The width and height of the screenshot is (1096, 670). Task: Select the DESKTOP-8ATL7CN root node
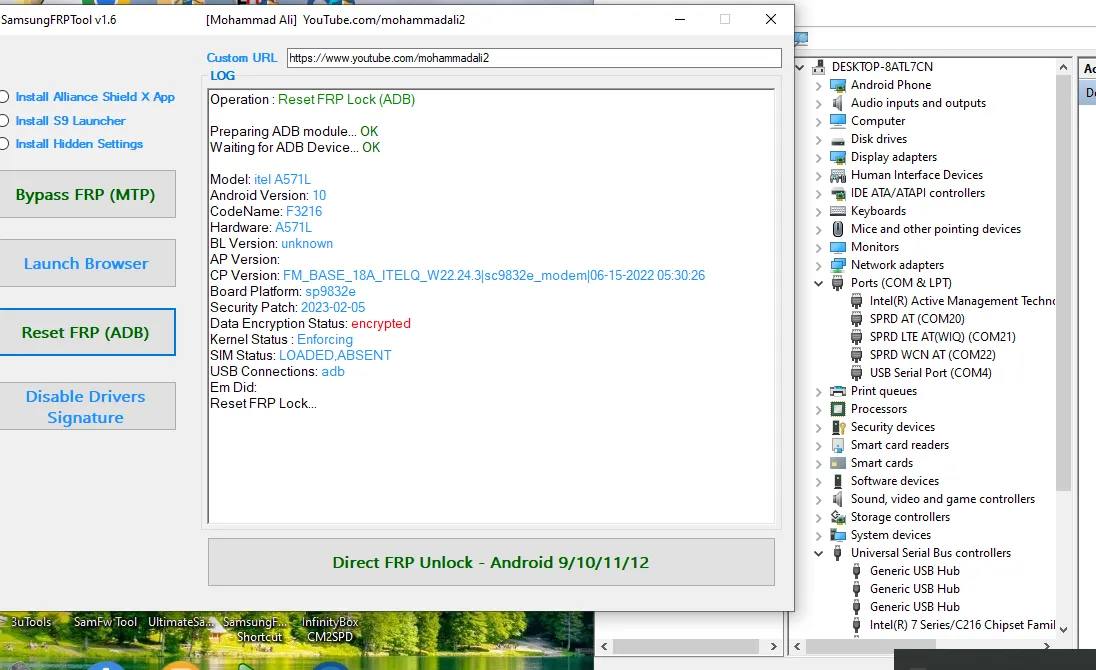[881, 67]
